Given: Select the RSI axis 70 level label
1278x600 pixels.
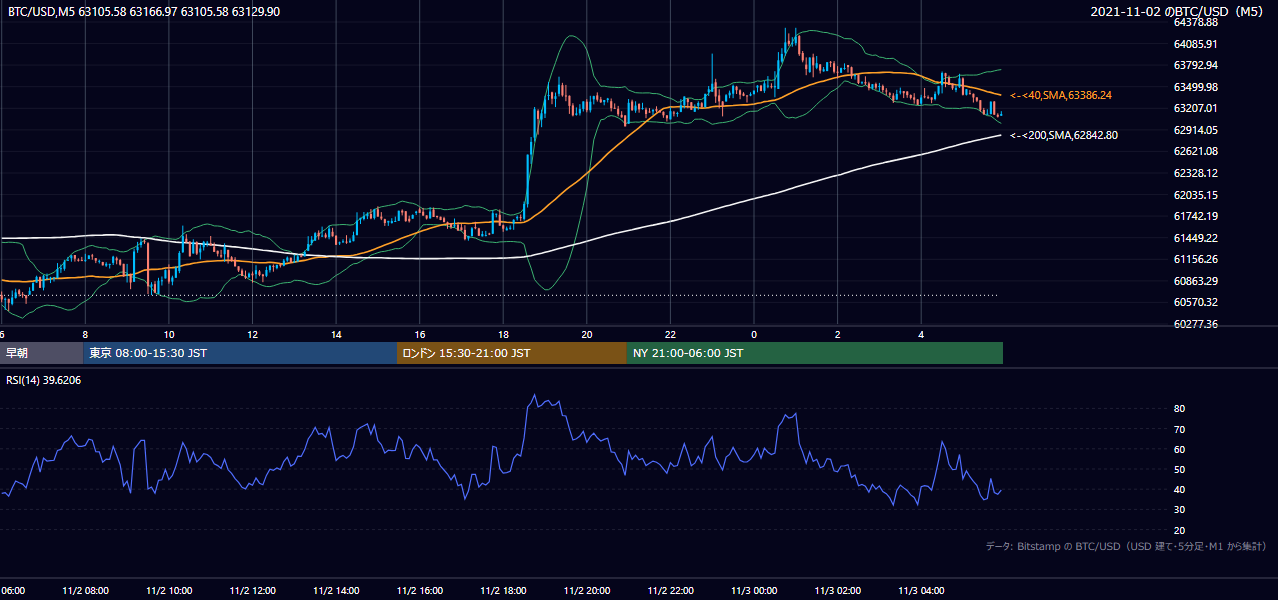Looking at the screenshot, I should (1179, 429).
